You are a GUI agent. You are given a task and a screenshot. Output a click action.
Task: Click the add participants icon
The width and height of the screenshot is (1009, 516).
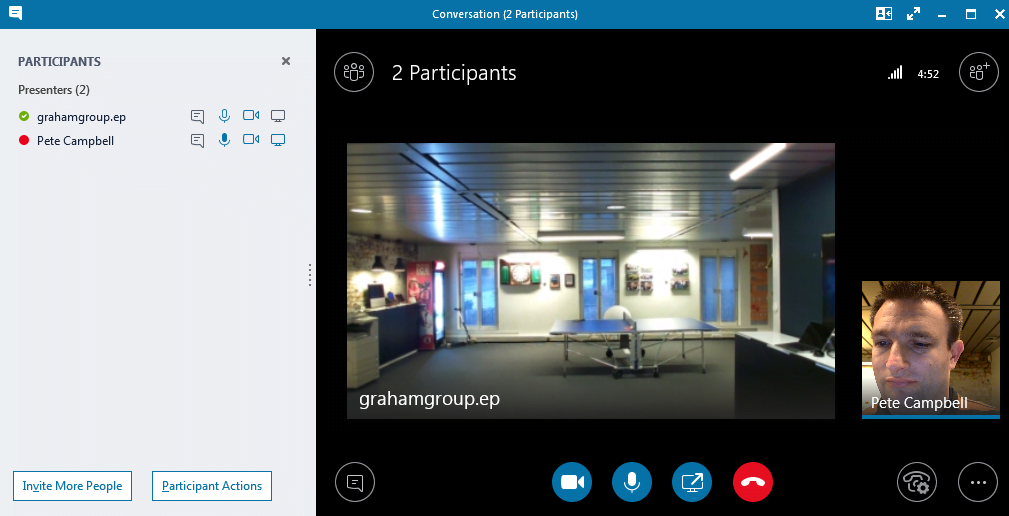[979, 72]
